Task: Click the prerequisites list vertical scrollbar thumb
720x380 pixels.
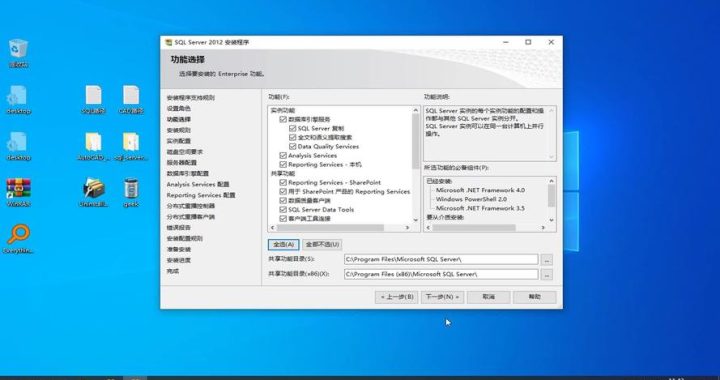Action: tap(551, 196)
